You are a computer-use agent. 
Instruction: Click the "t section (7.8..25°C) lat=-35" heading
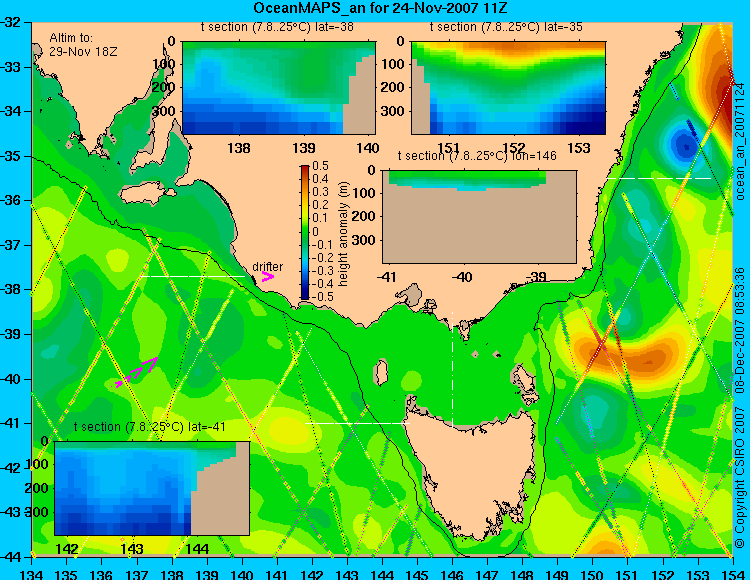tap(507, 27)
